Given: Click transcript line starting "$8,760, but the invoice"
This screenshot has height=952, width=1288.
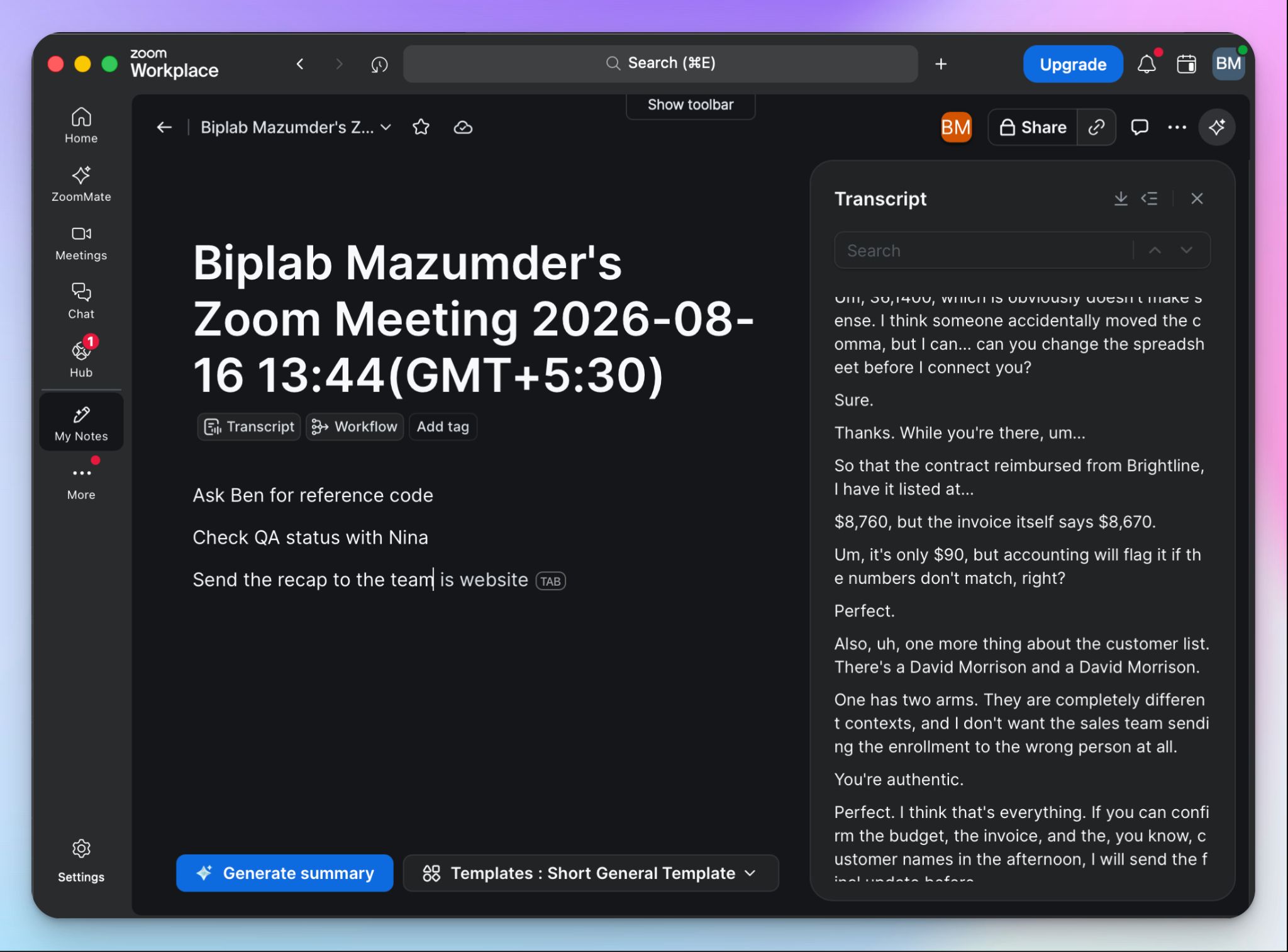Looking at the screenshot, I should click(995, 522).
